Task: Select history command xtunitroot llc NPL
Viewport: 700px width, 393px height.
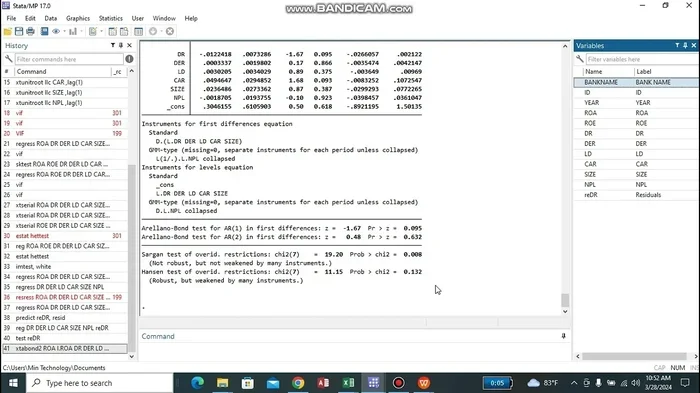Action: [65, 103]
